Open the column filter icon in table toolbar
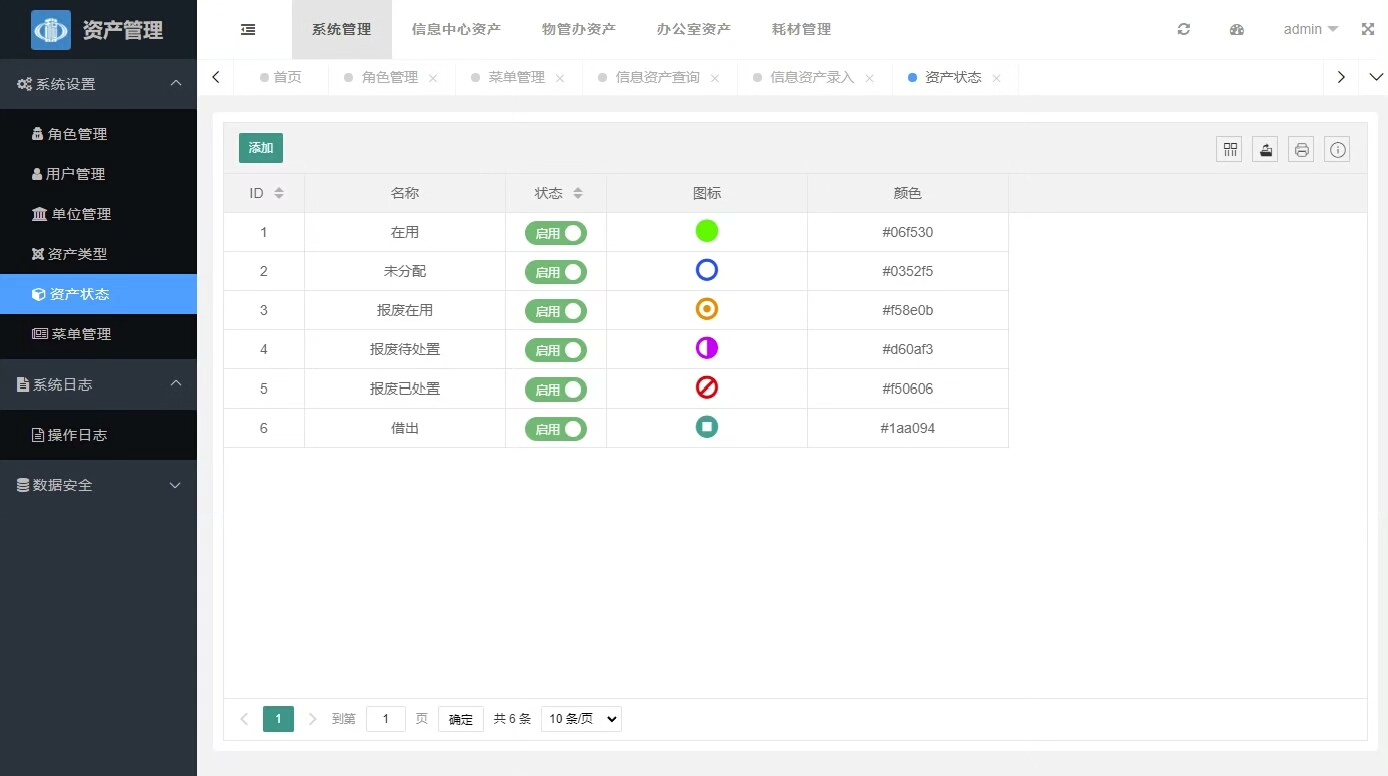The width and height of the screenshot is (1388, 776). point(1230,150)
